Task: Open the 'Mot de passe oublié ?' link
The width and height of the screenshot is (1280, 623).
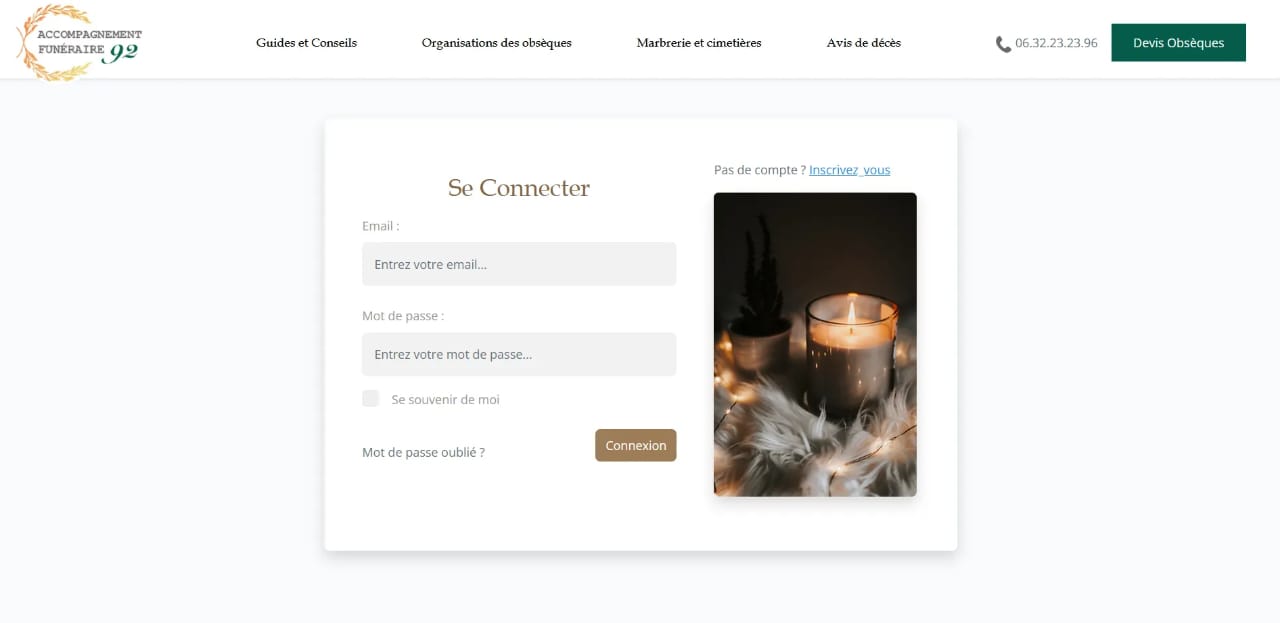Action: 423,453
